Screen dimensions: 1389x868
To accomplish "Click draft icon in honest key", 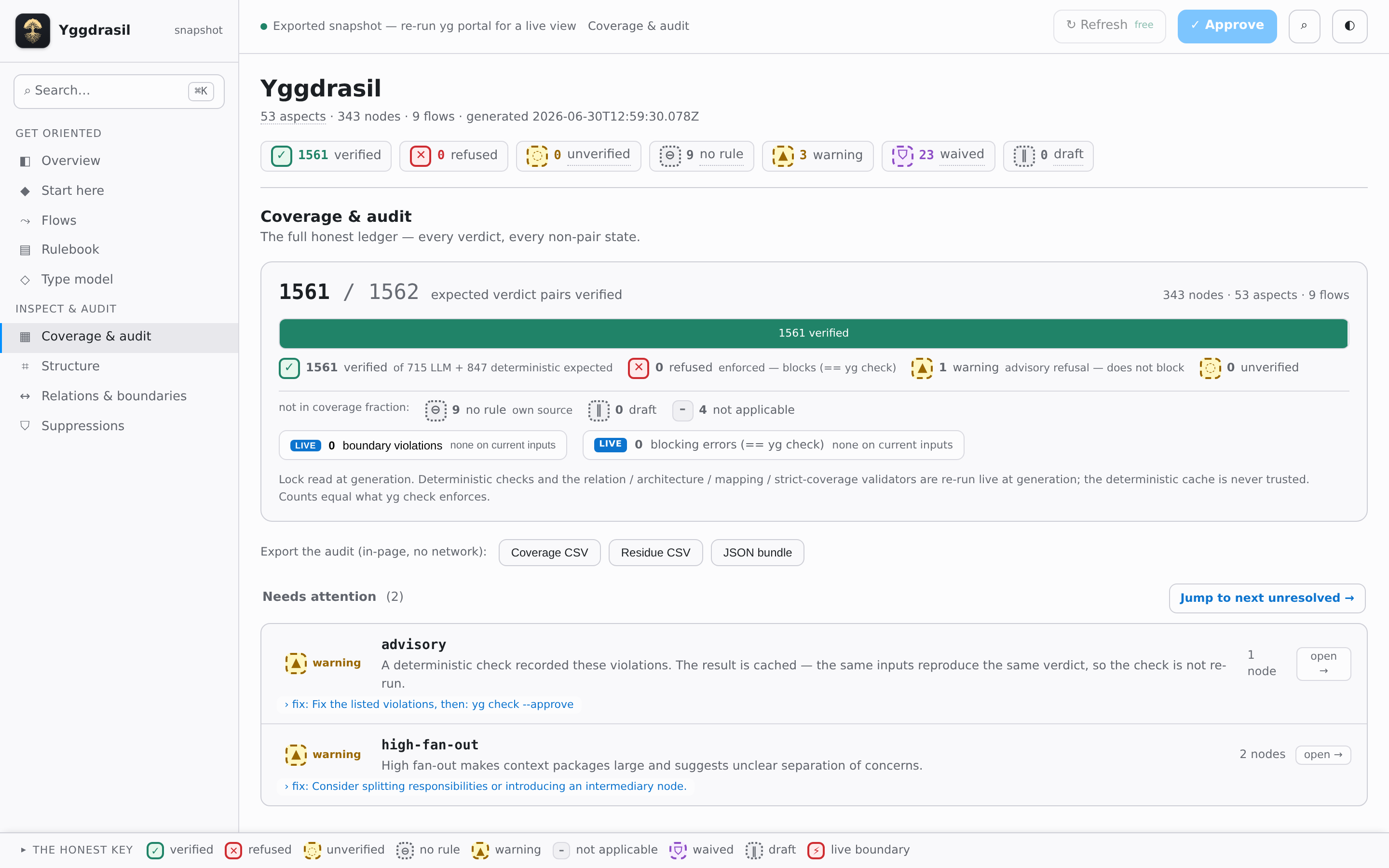I will [754, 850].
